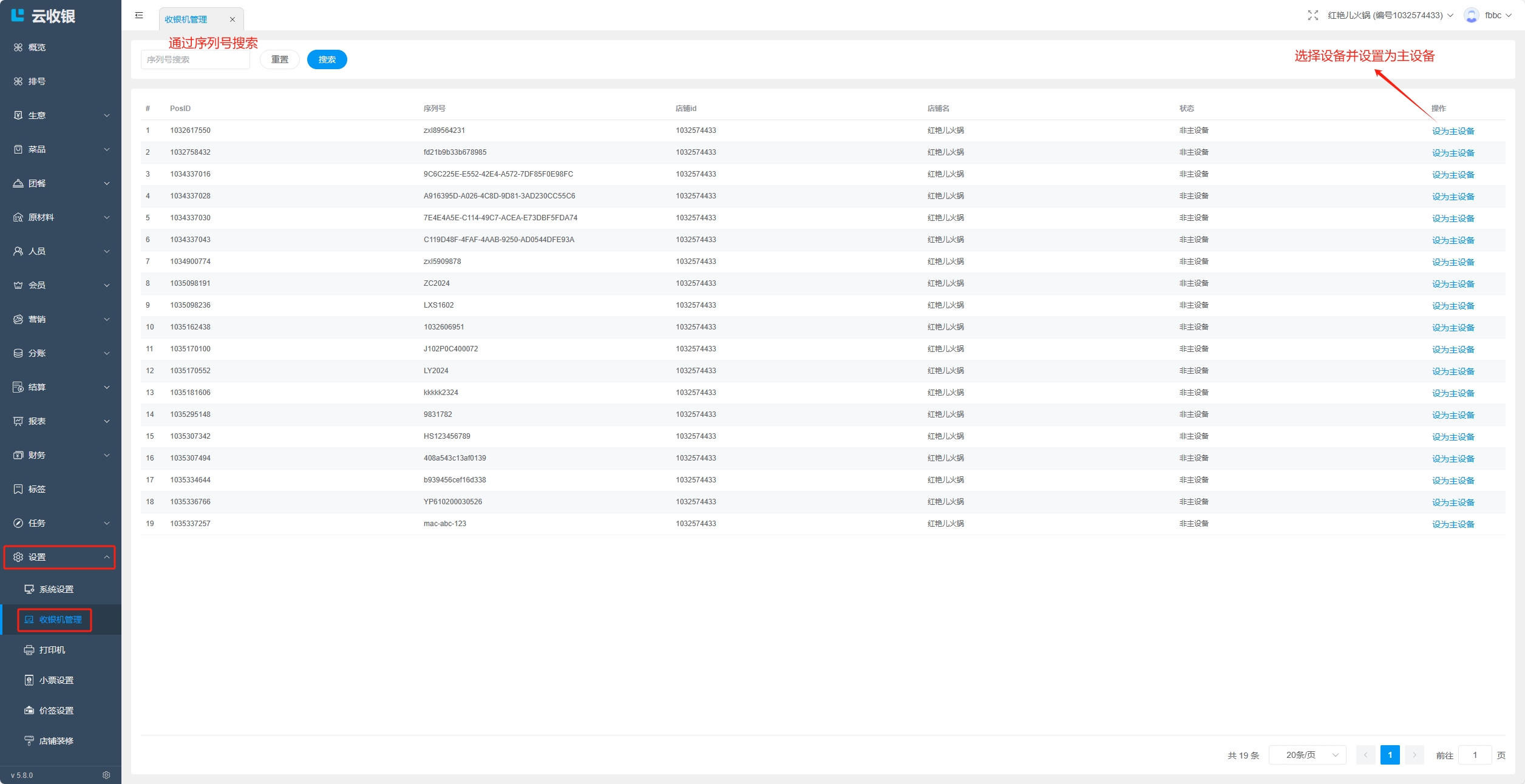This screenshot has height=784, width=1525.
Task: Open the 20条/页 page size dropdown
Action: (x=1308, y=755)
